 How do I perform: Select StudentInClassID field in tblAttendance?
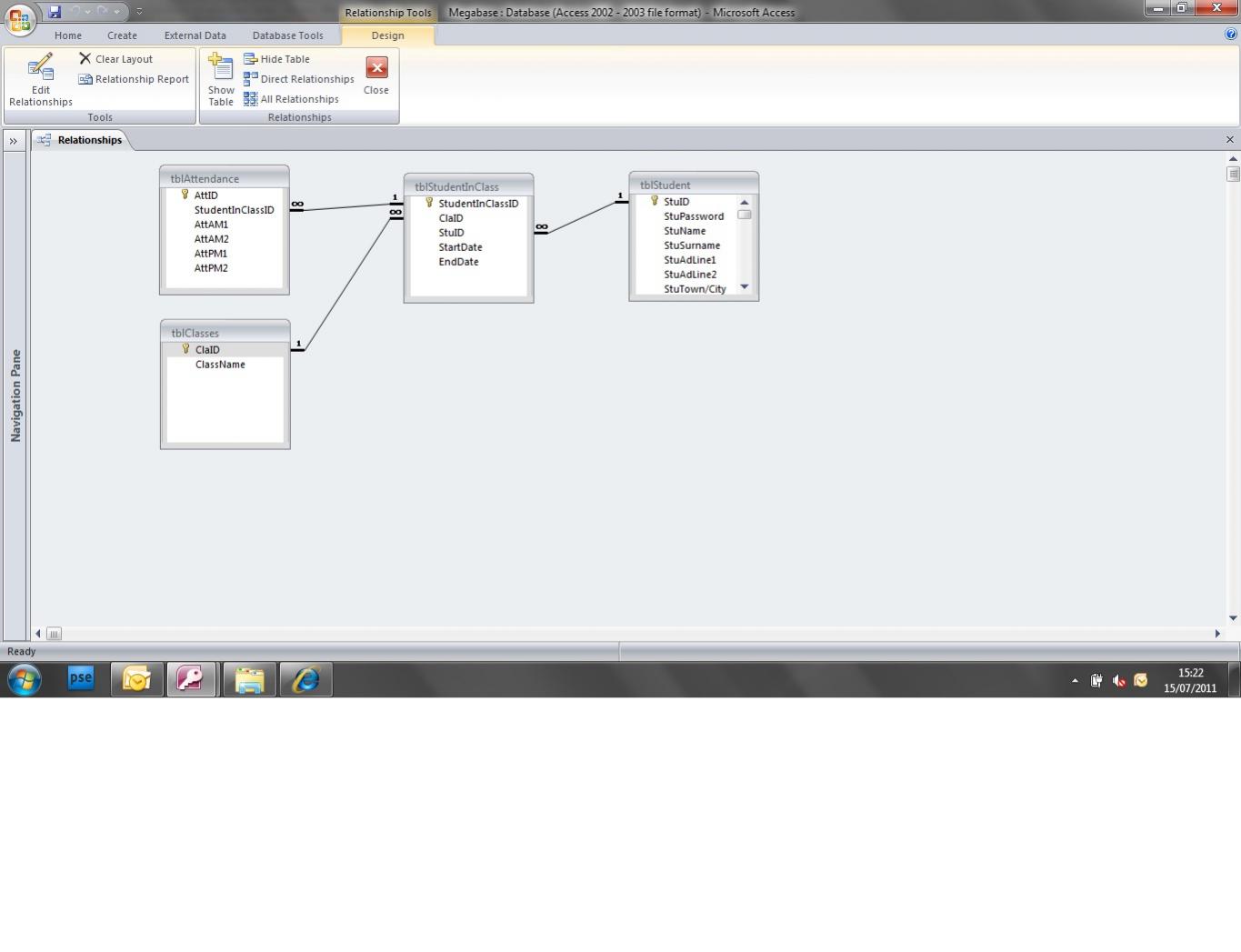coord(234,210)
